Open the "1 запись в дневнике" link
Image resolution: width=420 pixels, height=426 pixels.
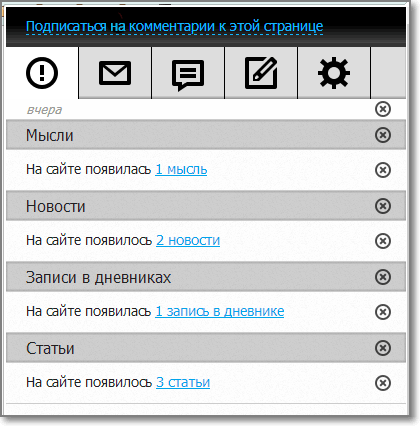coord(220,311)
